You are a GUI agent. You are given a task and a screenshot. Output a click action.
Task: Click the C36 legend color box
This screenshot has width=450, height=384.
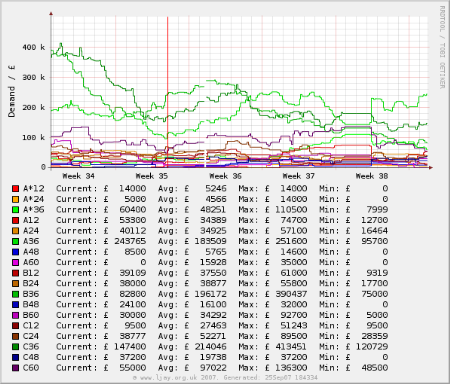click(15, 347)
